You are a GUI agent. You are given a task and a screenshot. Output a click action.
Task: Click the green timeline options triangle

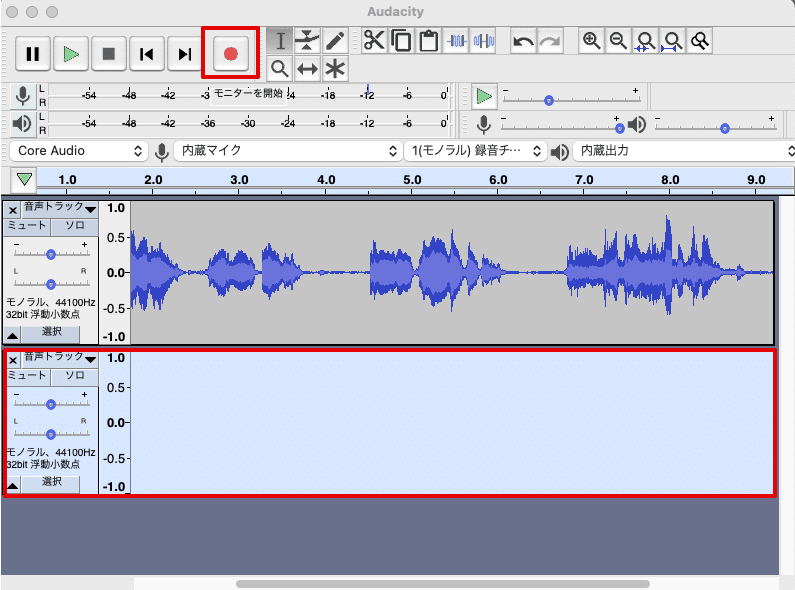click(24, 179)
